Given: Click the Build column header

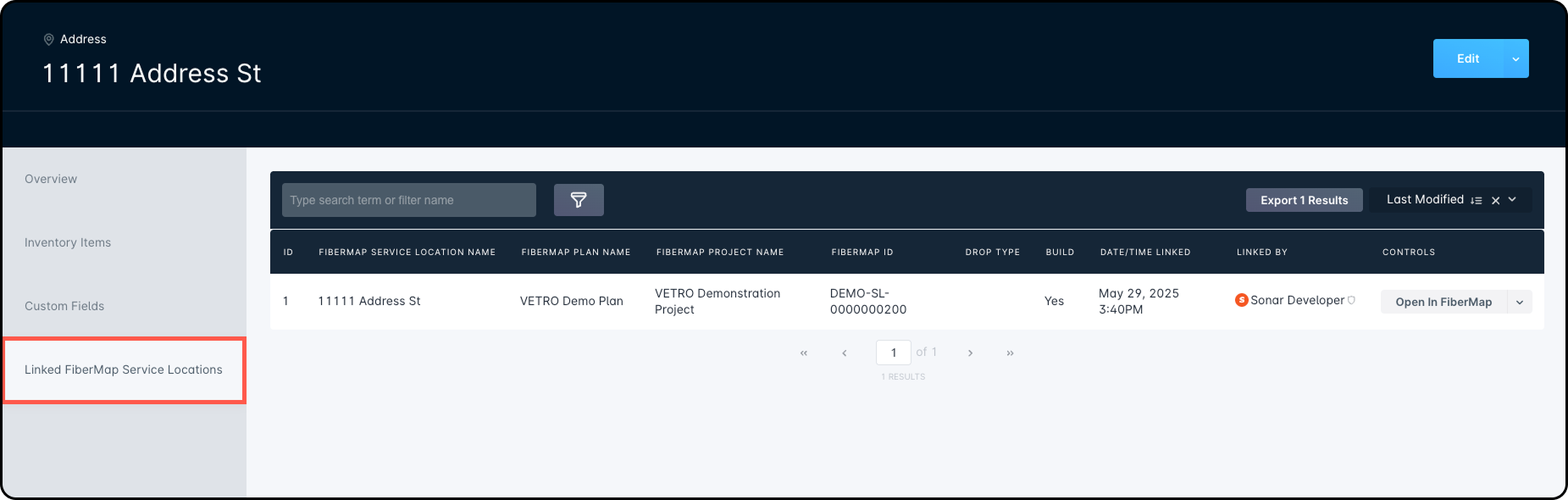Looking at the screenshot, I should tap(1060, 252).
